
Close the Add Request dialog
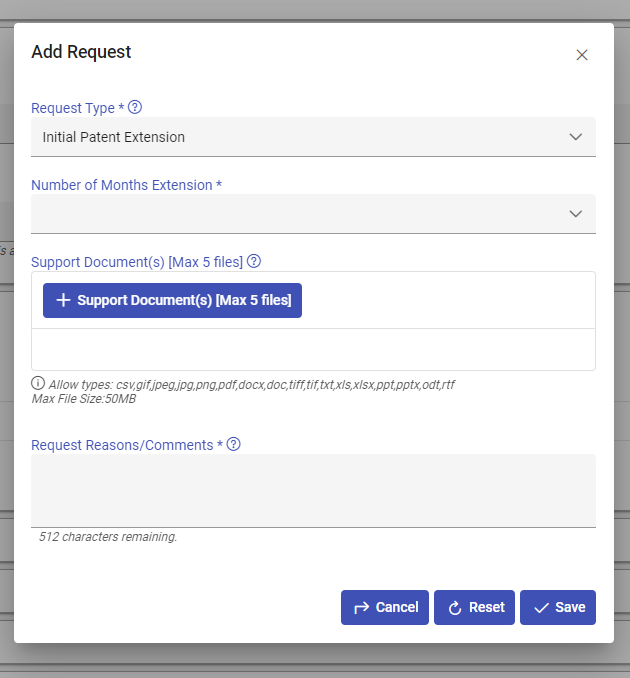point(582,55)
